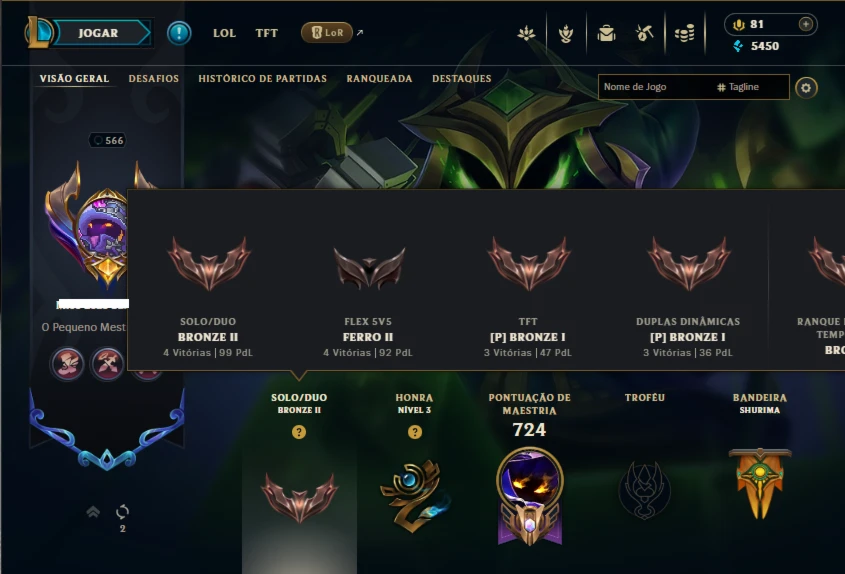The height and width of the screenshot is (574, 845).
Task: Select the Shurima banner emblem
Action: [760, 483]
